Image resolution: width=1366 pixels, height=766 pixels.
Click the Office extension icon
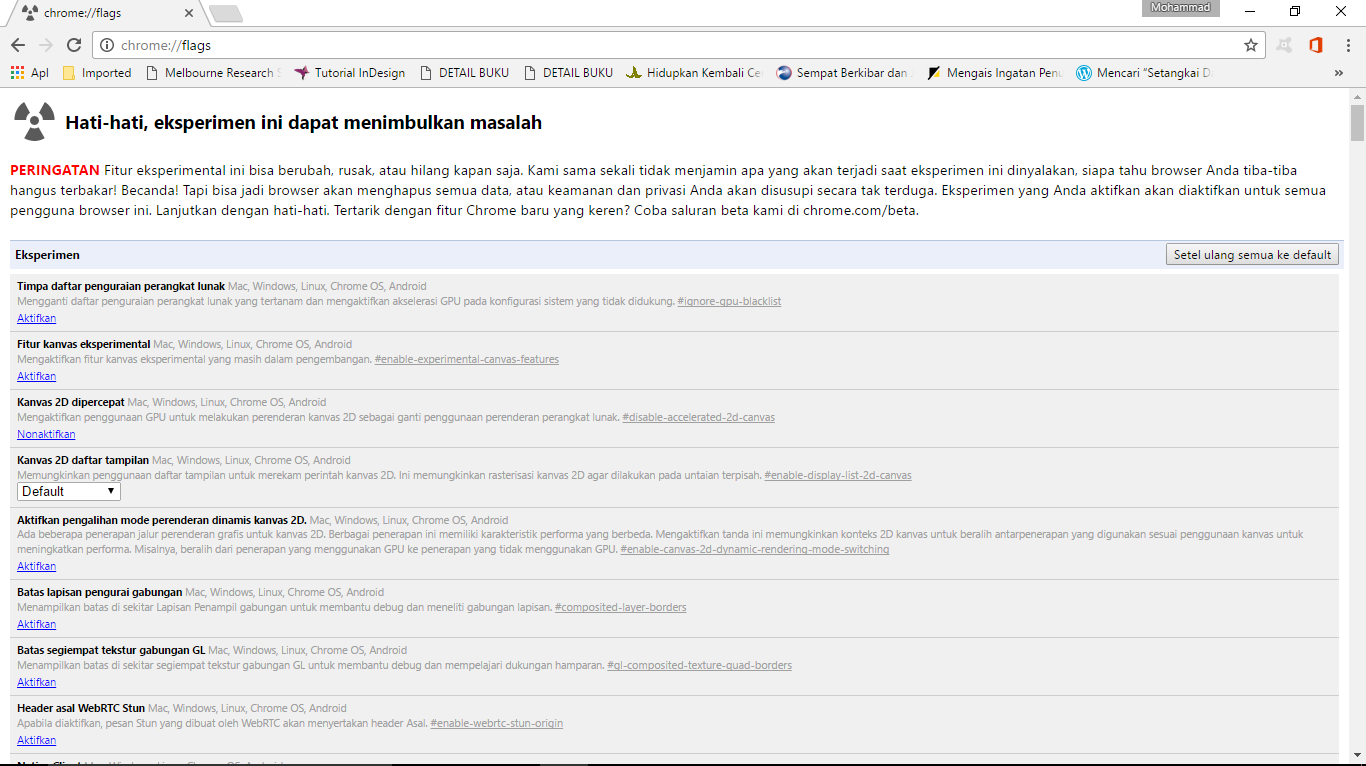tap(1315, 45)
